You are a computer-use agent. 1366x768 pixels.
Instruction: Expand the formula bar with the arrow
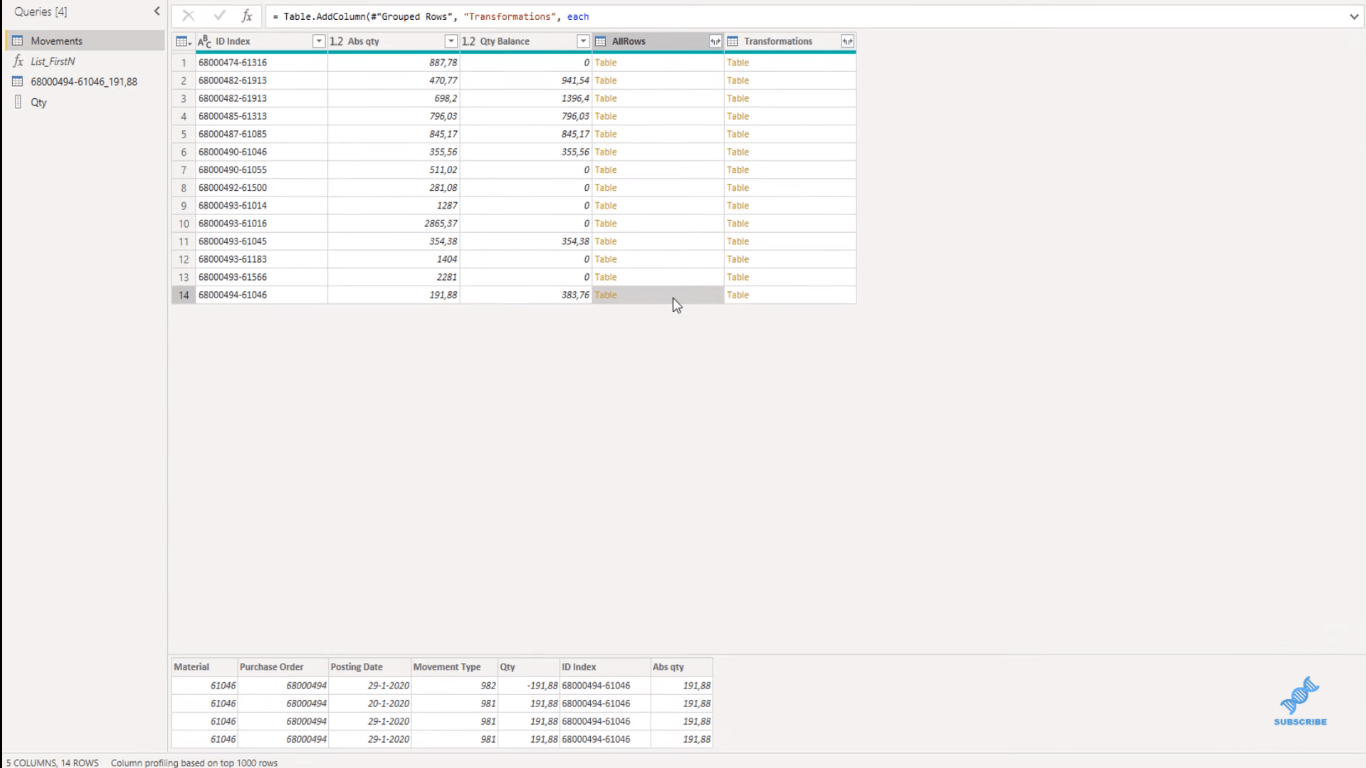[x=1354, y=17]
